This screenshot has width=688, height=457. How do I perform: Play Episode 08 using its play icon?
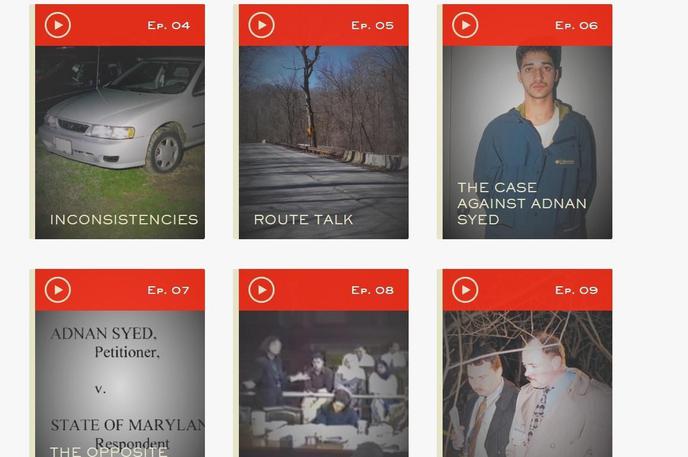point(262,290)
